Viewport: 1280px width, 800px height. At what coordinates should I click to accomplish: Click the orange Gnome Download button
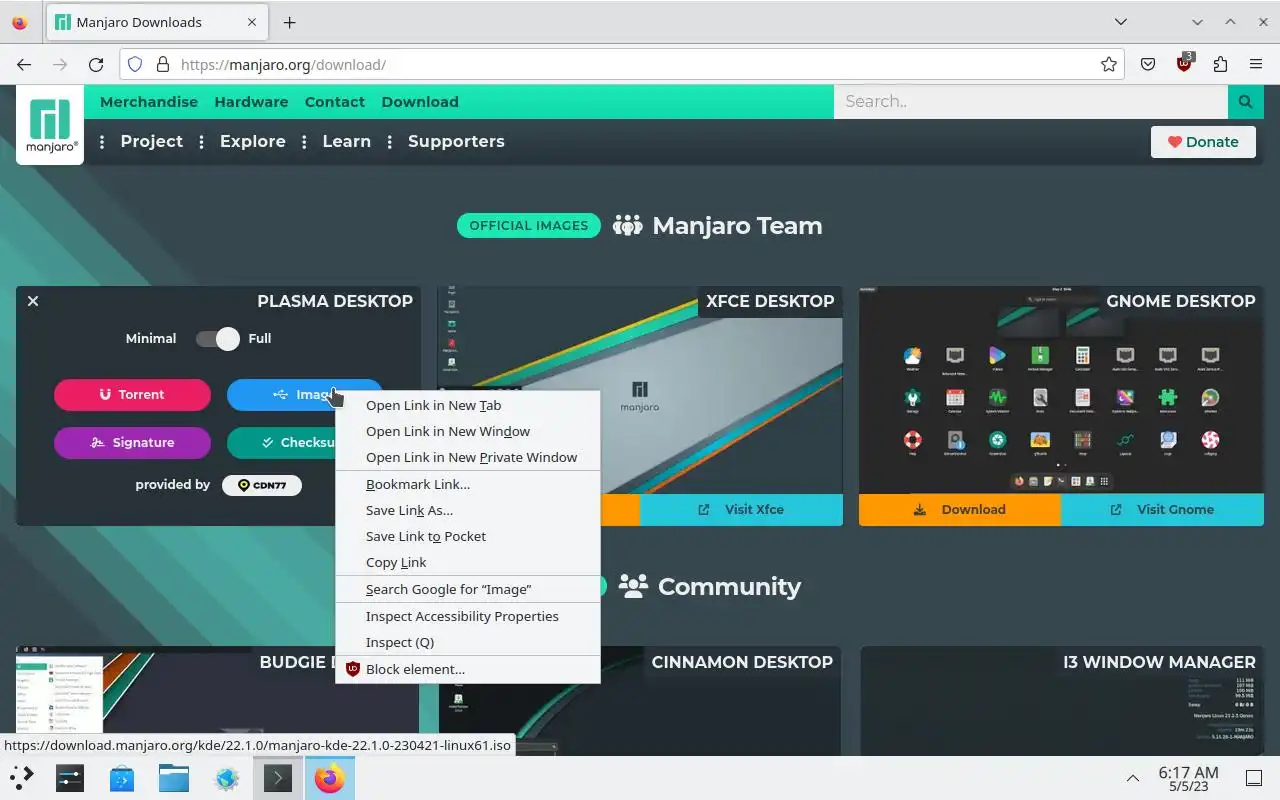click(x=960, y=509)
